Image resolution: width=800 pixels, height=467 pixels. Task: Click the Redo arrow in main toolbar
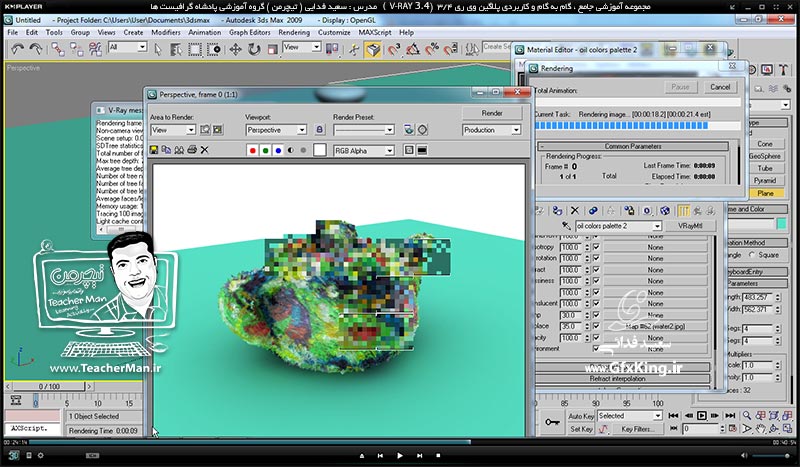pyautogui.click(x=36, y=49)
